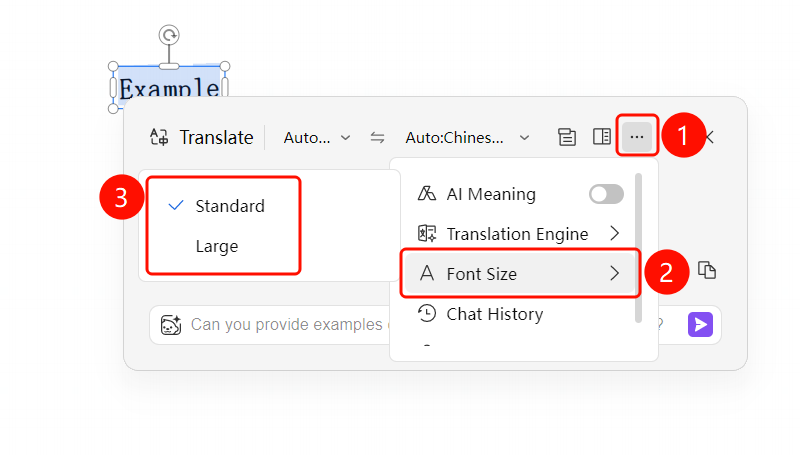Click the AI assistant robot icon in input
800x455 pixels.
pos(171,324)
